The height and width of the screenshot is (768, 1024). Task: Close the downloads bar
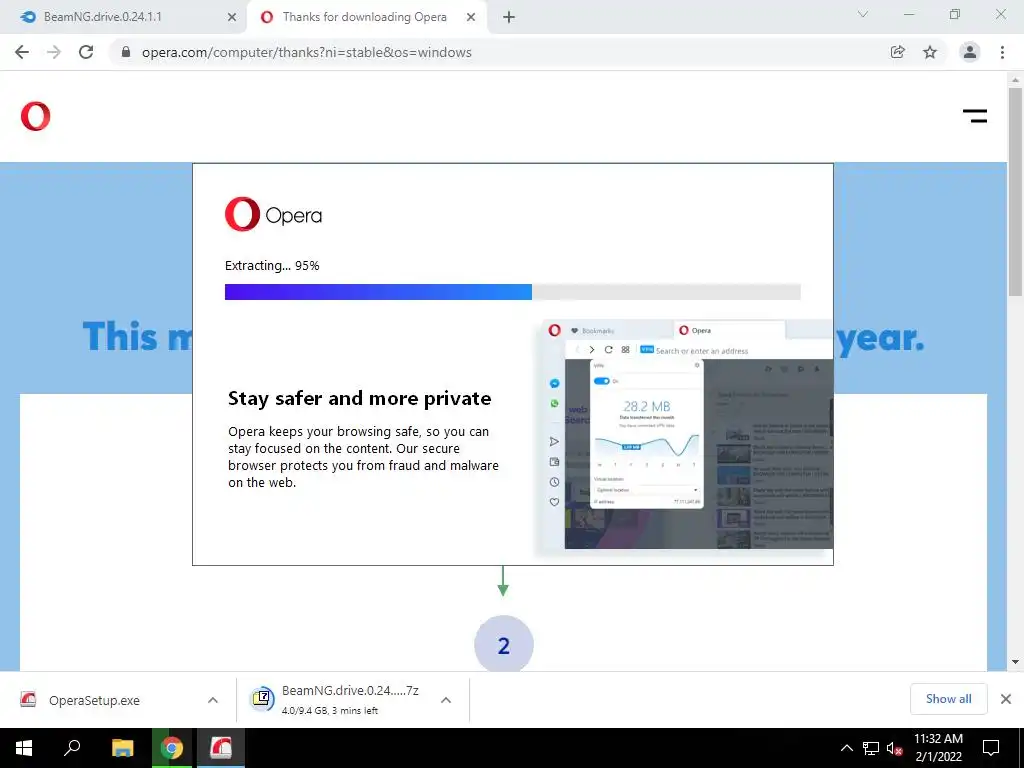pyautogui.click(x=1006, y=699)
